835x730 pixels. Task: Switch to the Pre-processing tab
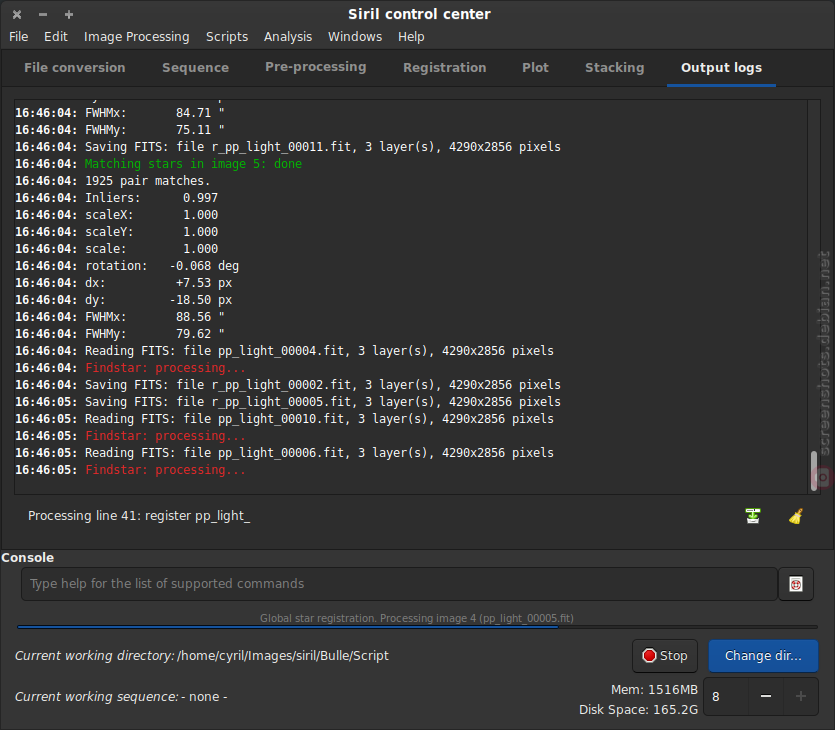point(316,67)
